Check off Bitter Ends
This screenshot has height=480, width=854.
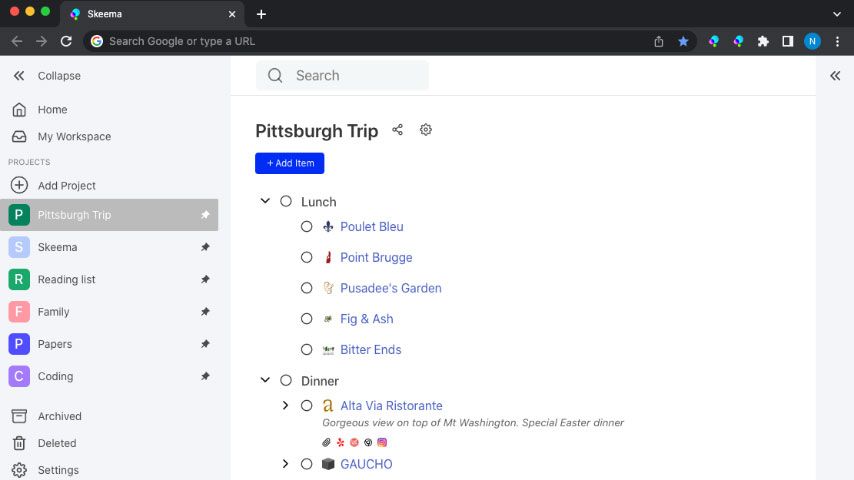point(307,349)
